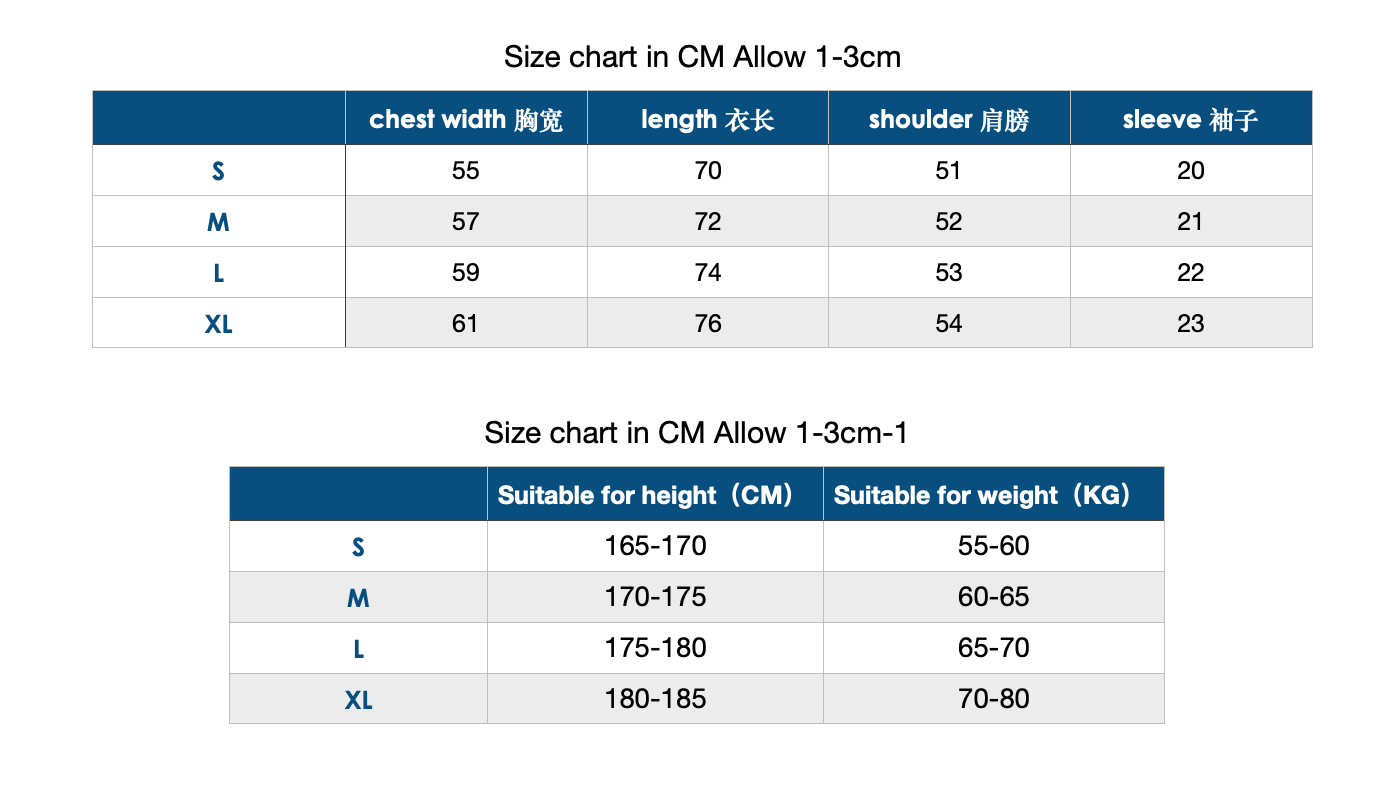Click the weight range 60-65 cell
This screenshot has width=1400, height=794.
(x=993, y=597)
